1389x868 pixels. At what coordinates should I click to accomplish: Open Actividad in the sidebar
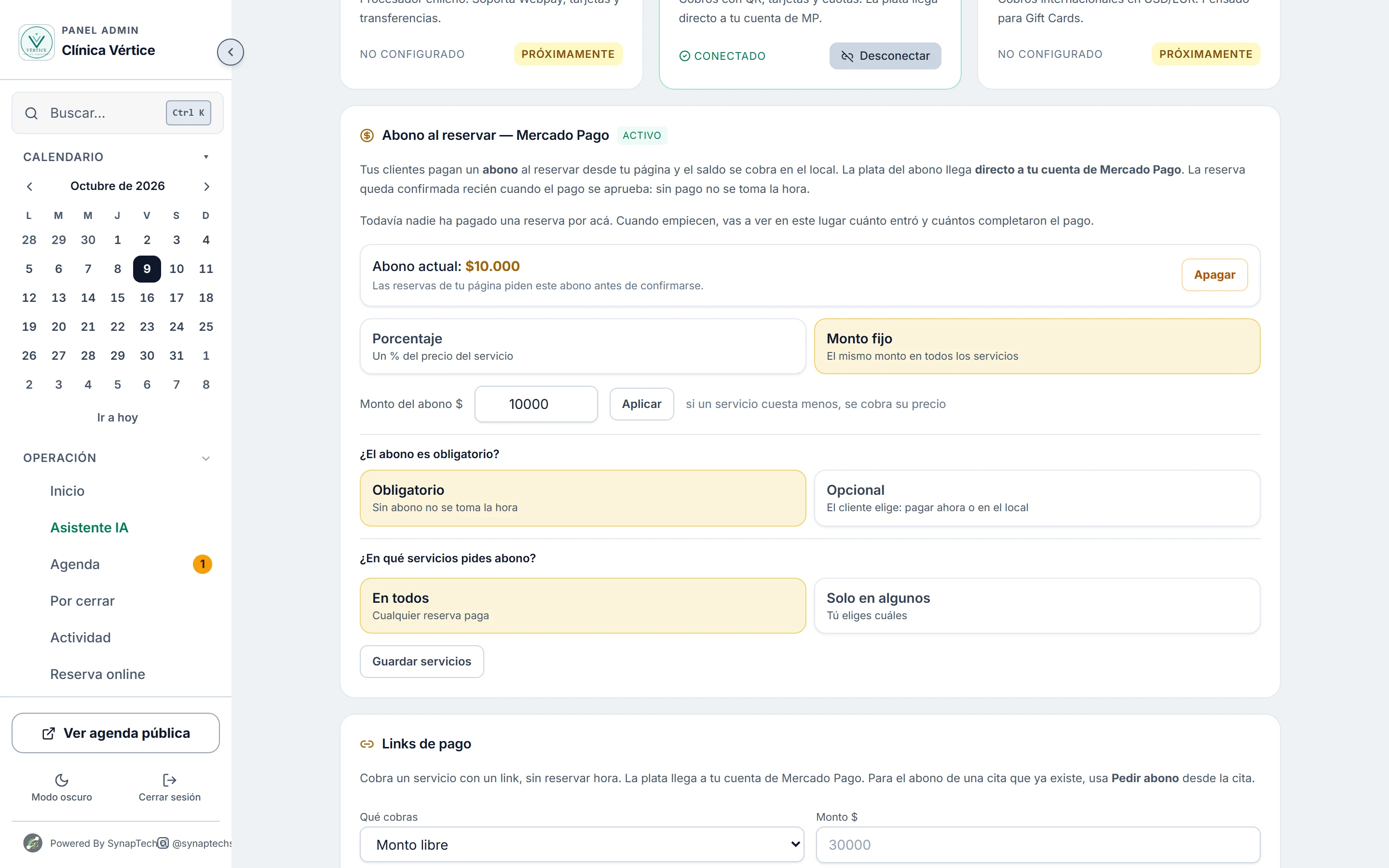click(81, 638)
